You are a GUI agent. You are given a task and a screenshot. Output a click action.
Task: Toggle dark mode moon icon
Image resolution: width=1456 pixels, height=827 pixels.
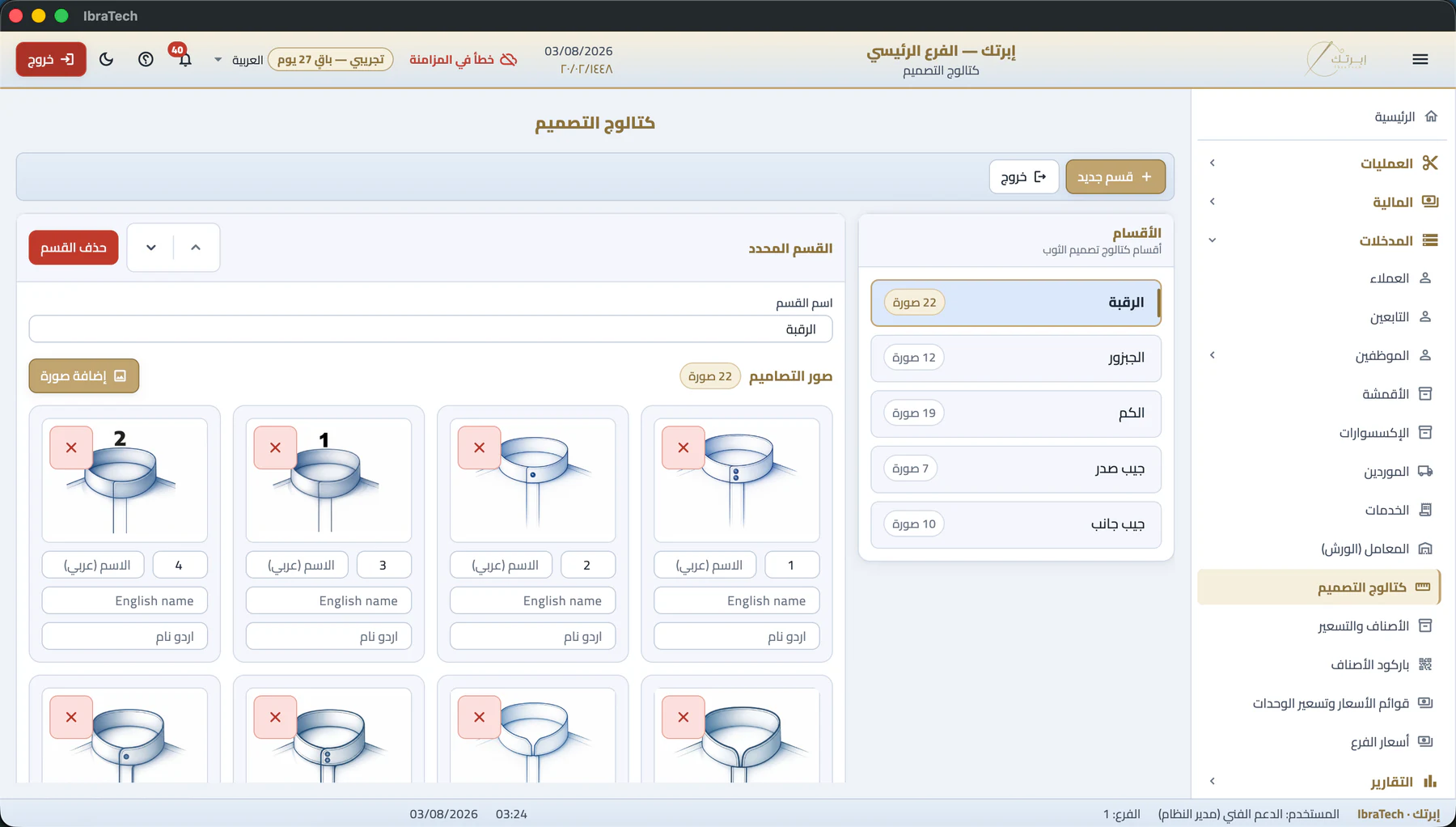(x=106, y=59)
